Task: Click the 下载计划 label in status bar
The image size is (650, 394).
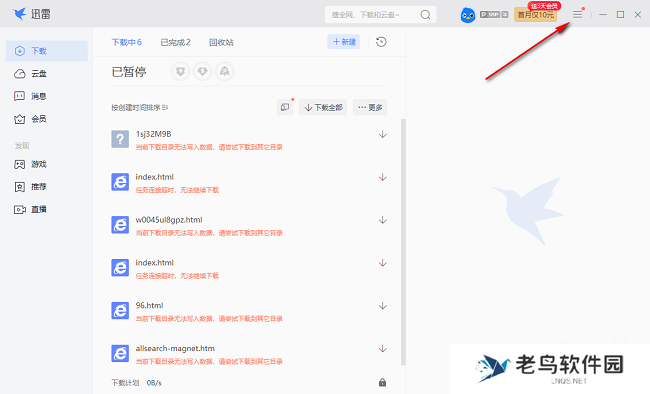Action: (125, 383)
